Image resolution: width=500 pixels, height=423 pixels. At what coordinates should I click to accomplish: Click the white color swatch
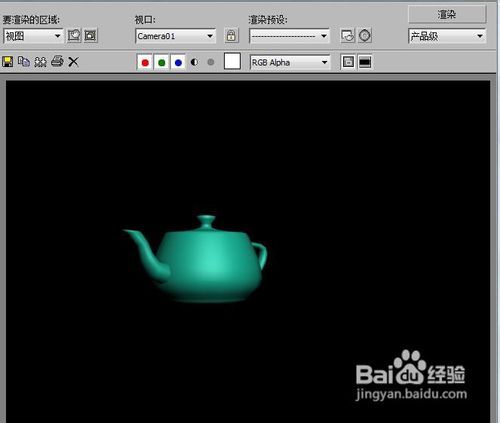[x=232, y=61]
